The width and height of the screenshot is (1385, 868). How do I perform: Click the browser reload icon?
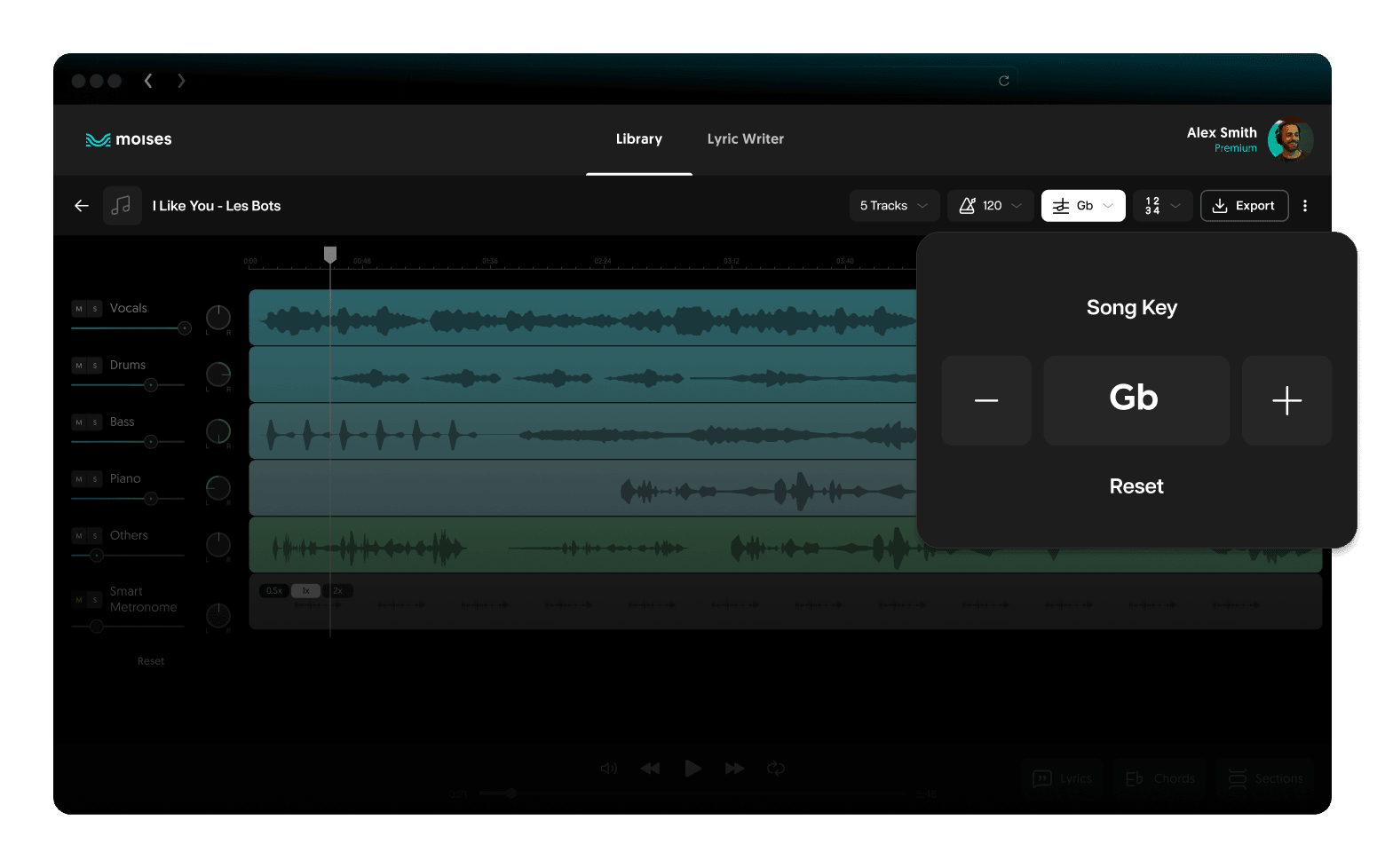[x=1003, y=81]
